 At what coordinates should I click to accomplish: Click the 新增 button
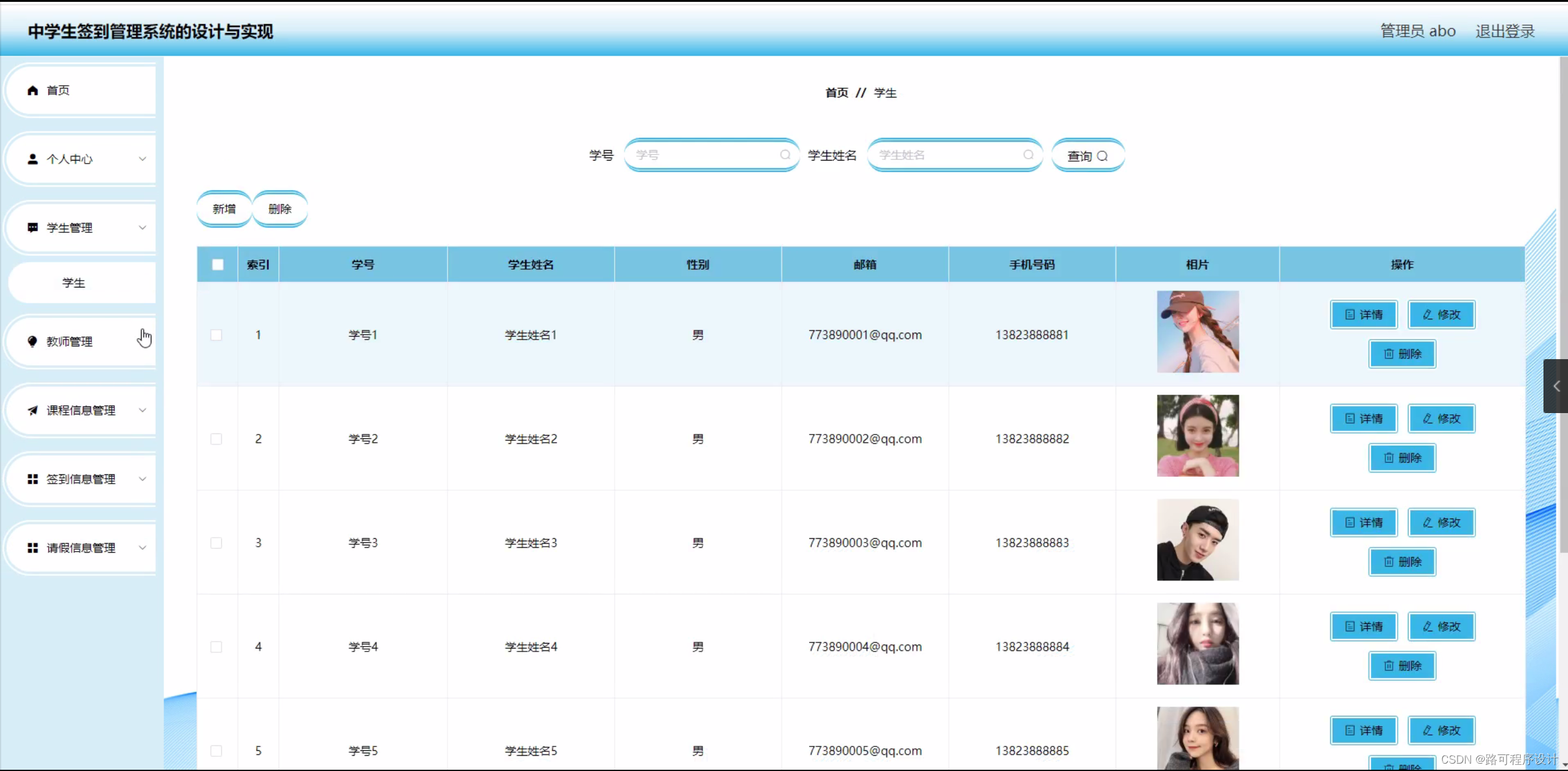coord(224,209)
